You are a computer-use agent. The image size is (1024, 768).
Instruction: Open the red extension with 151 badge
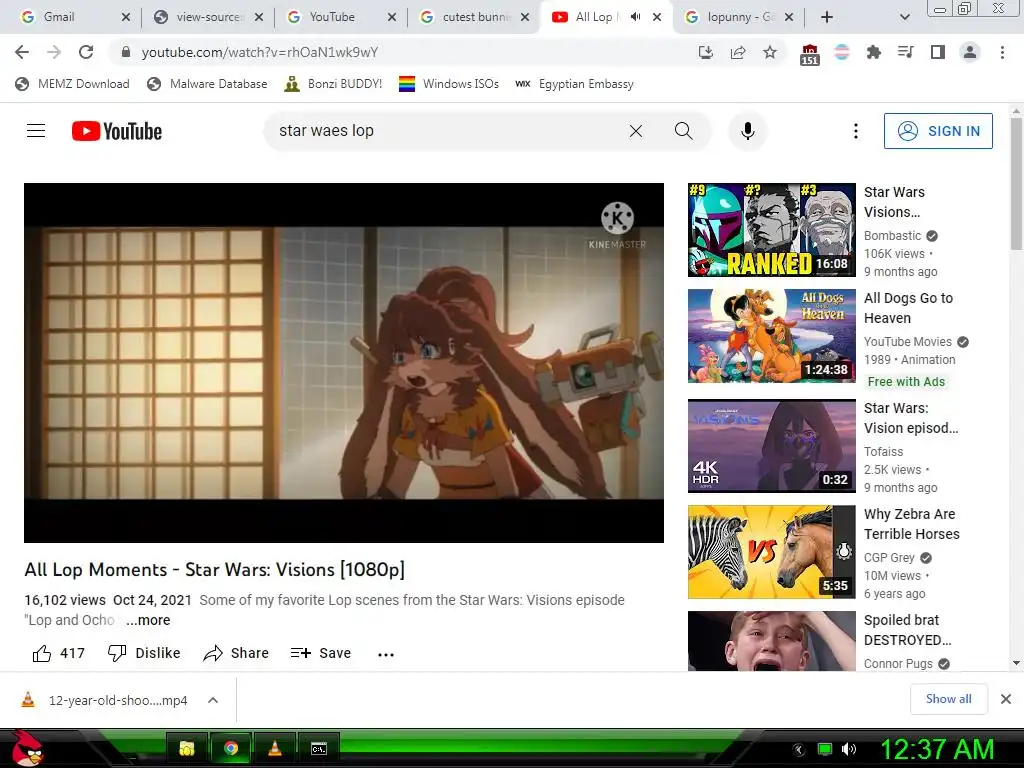click(809, 54)
